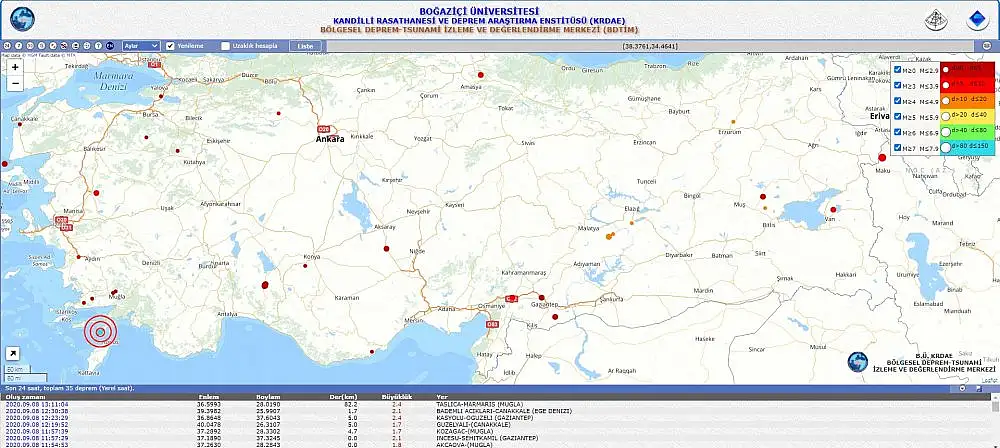
Task: Click the concentric-circle earthquake marker near Marmaris
Action: tap(100, 332)
